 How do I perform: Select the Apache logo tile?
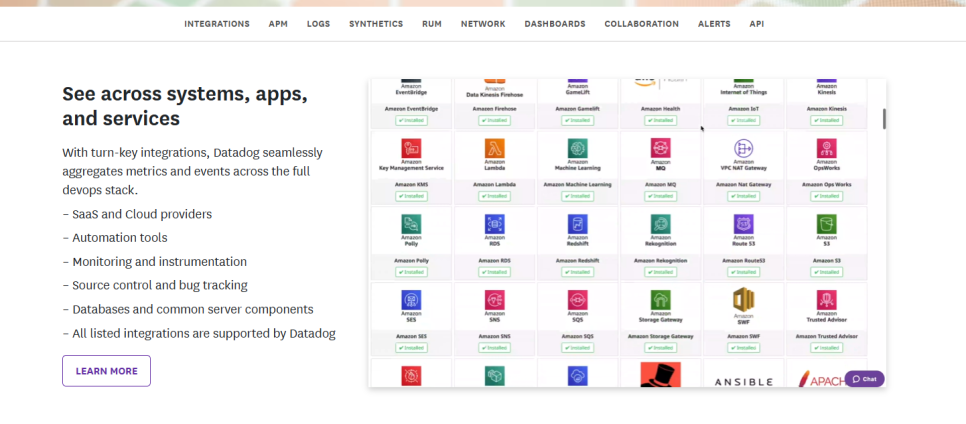[x=822, y=379]
